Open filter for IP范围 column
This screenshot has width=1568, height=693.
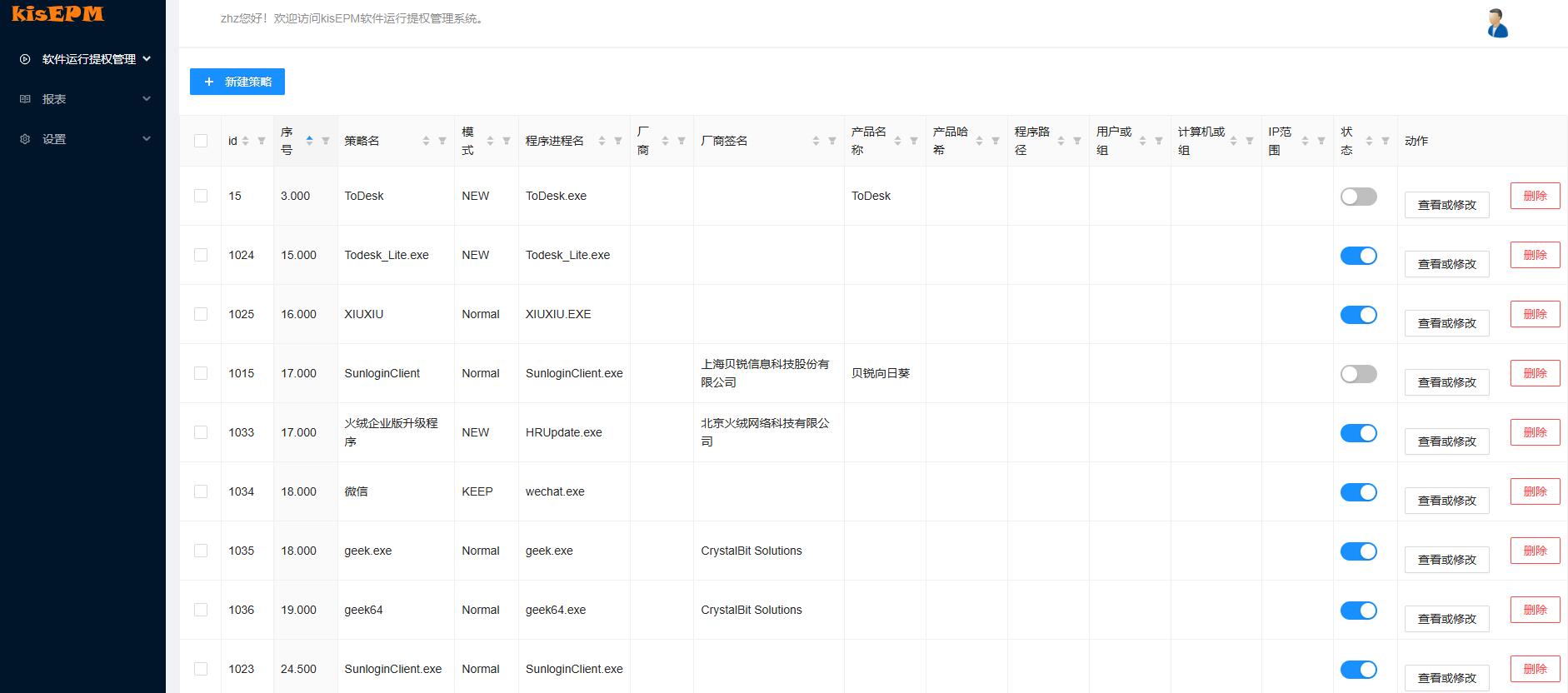[1321, 141]
